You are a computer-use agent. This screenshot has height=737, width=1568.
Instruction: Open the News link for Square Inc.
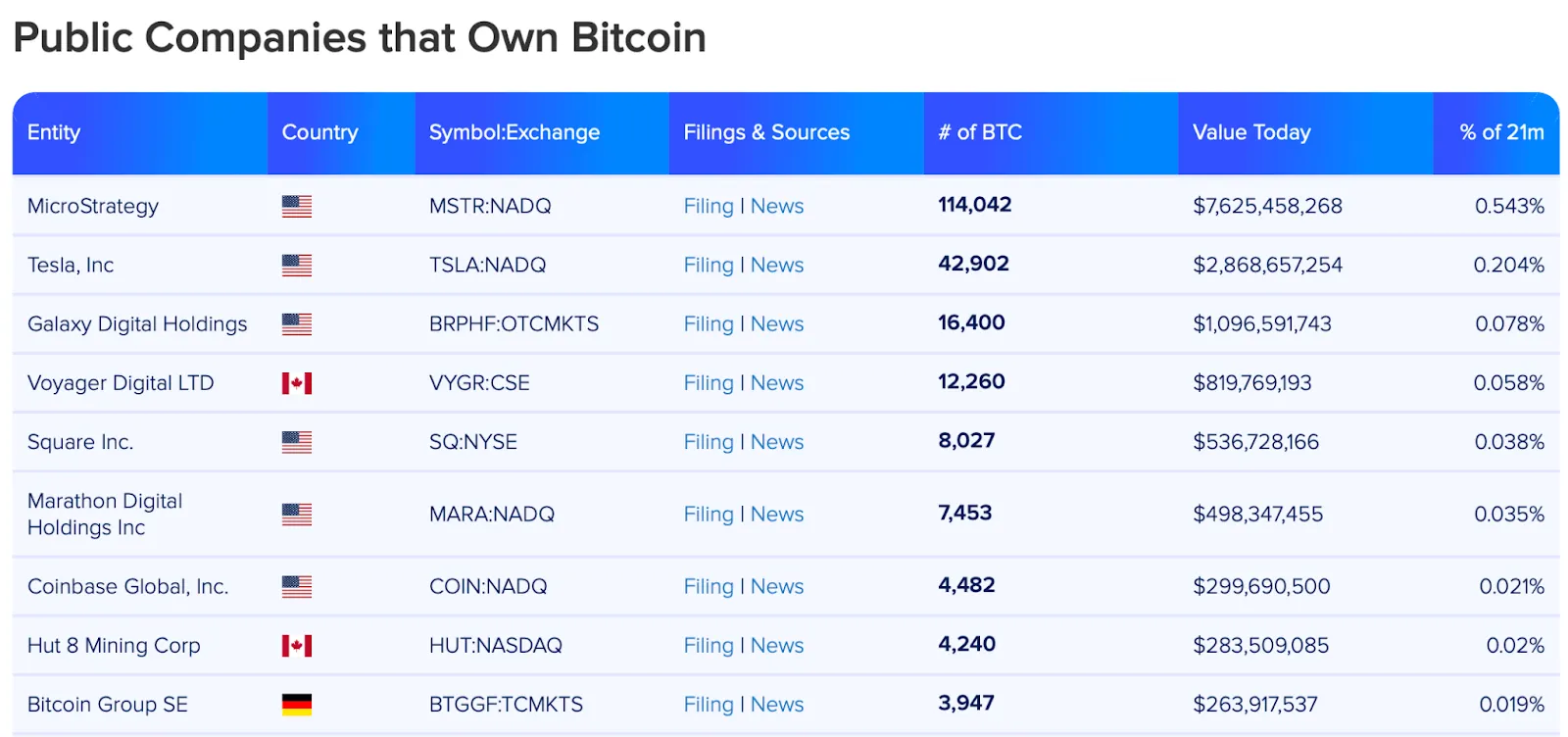(x=778, y=441)
